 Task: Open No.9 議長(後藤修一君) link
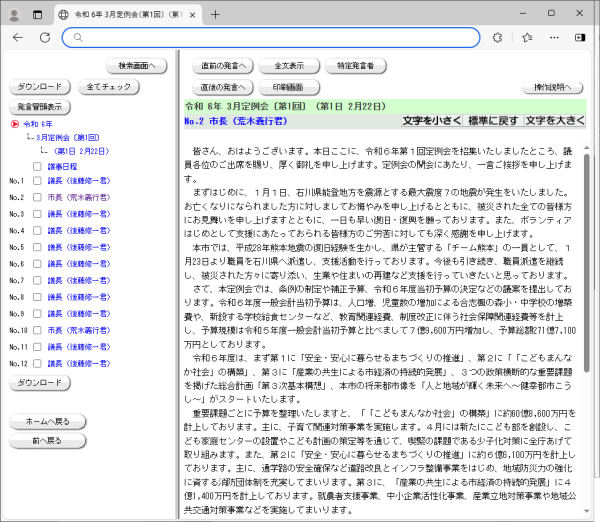pyautogui.click(x=79, y=314)
